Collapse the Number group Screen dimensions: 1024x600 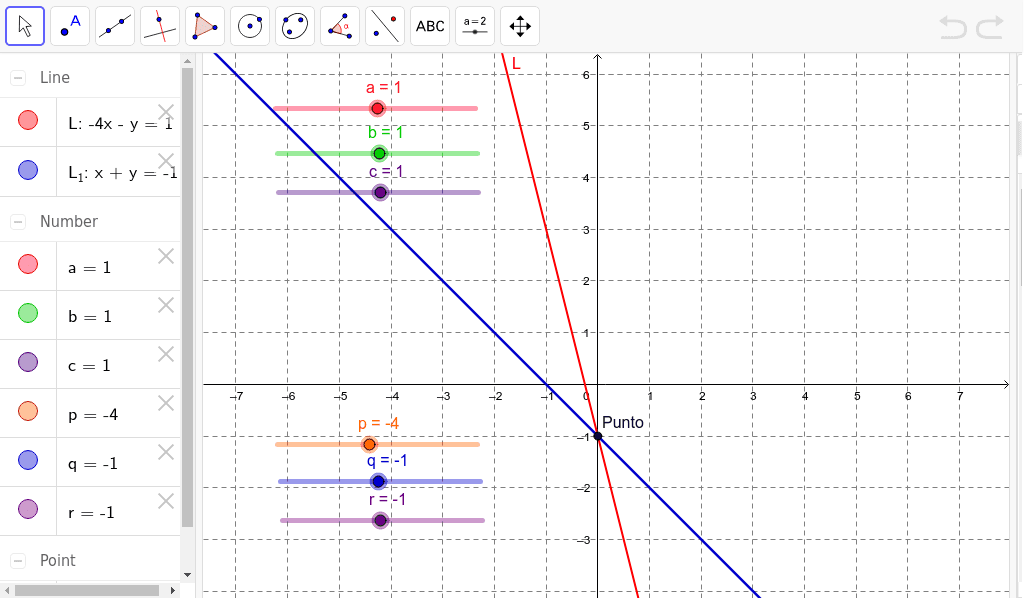pyautogui.click(x=18, y=222)
